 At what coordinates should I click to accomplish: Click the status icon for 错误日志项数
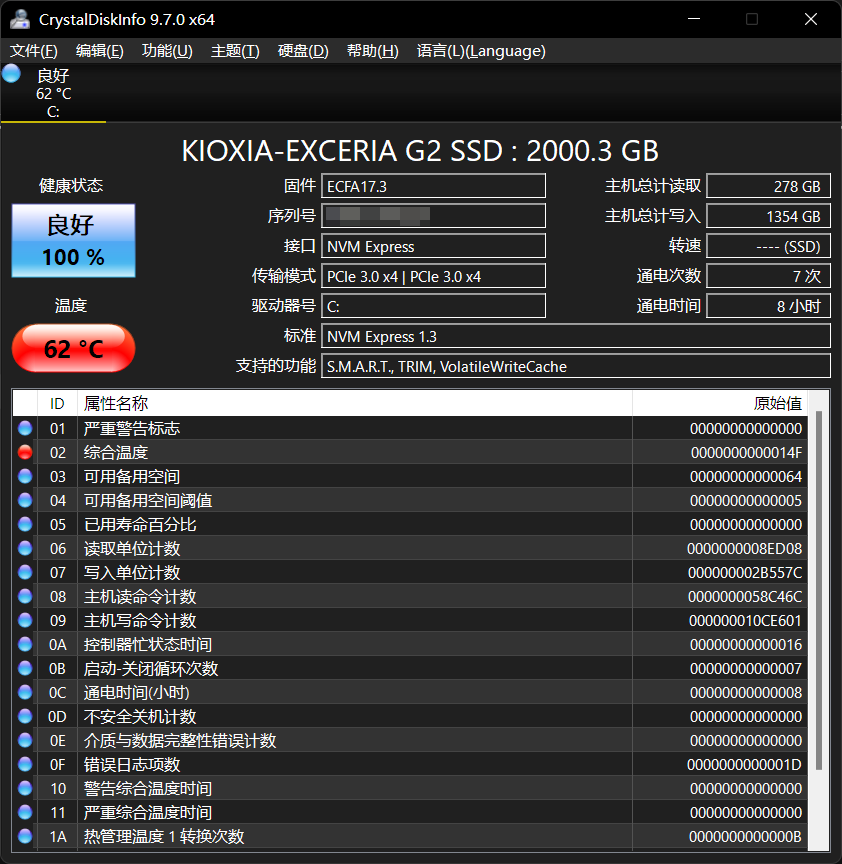(x=25, y=764)
